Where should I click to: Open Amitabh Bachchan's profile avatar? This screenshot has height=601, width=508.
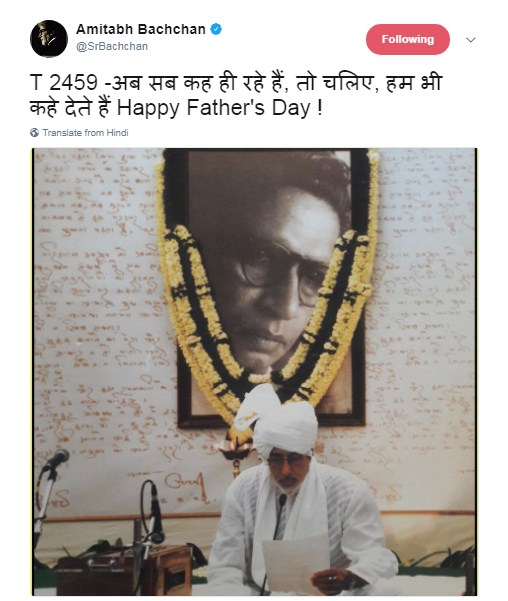49,39
